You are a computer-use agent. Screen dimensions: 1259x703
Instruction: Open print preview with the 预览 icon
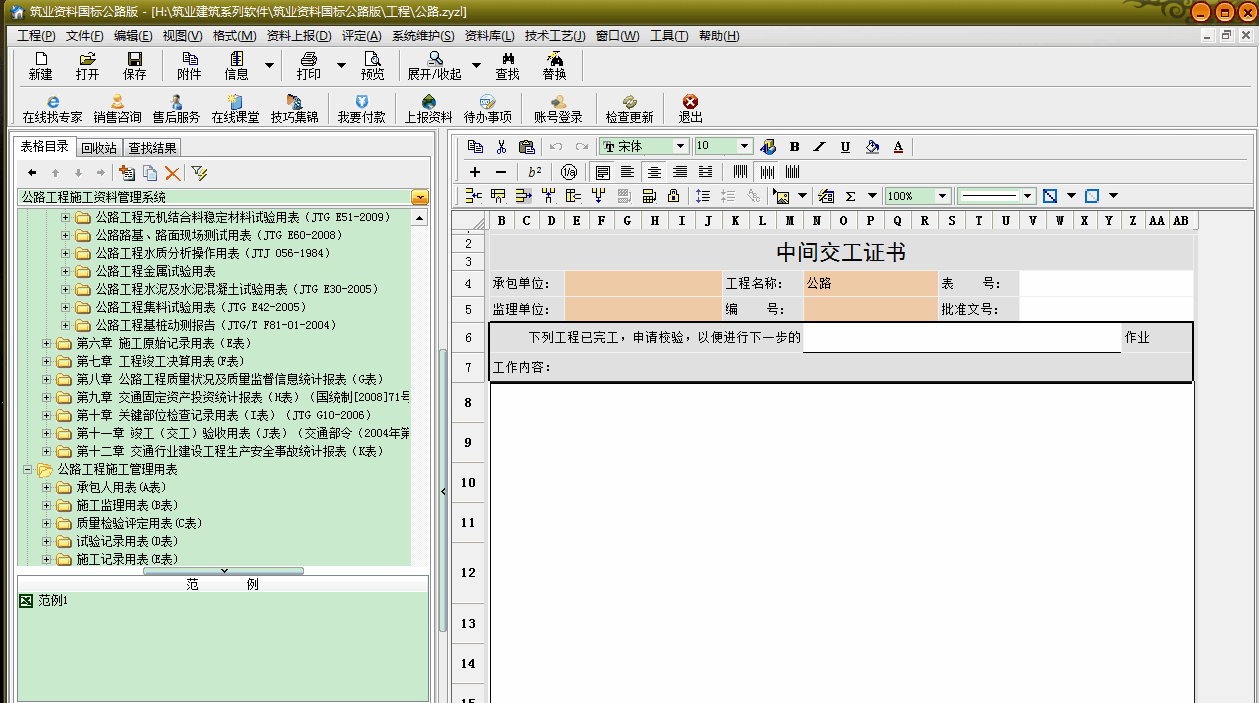pyautogui.click(x=373, y=65)
